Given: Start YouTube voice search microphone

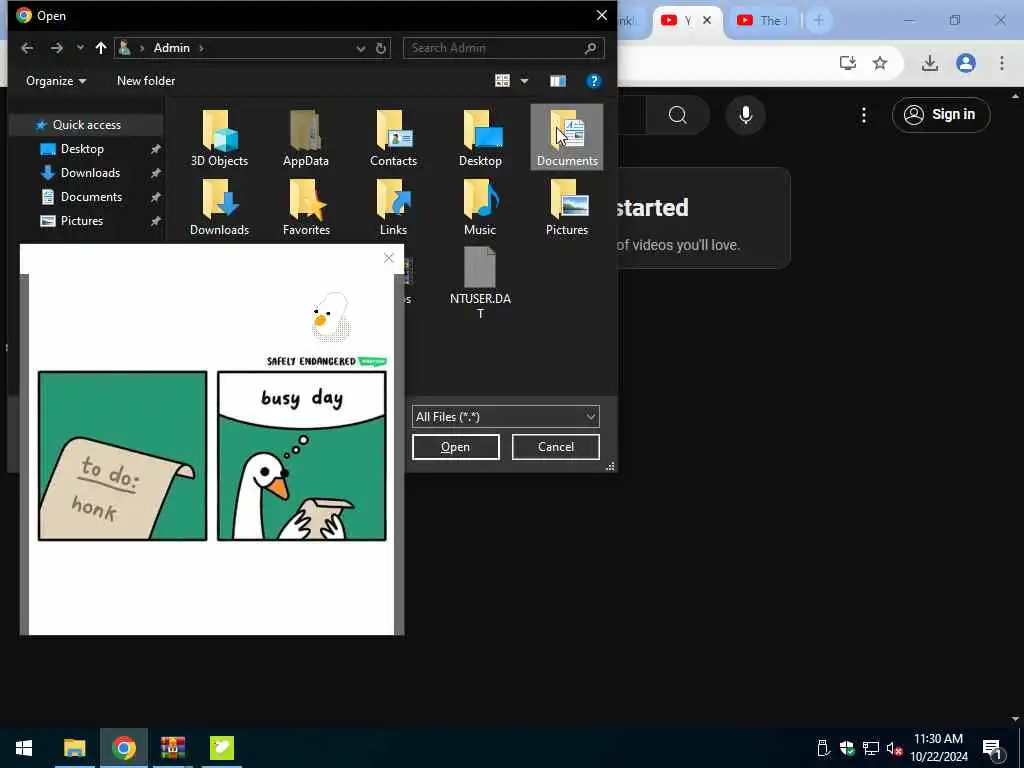Looking at the screenshot, I should point(745,115).
